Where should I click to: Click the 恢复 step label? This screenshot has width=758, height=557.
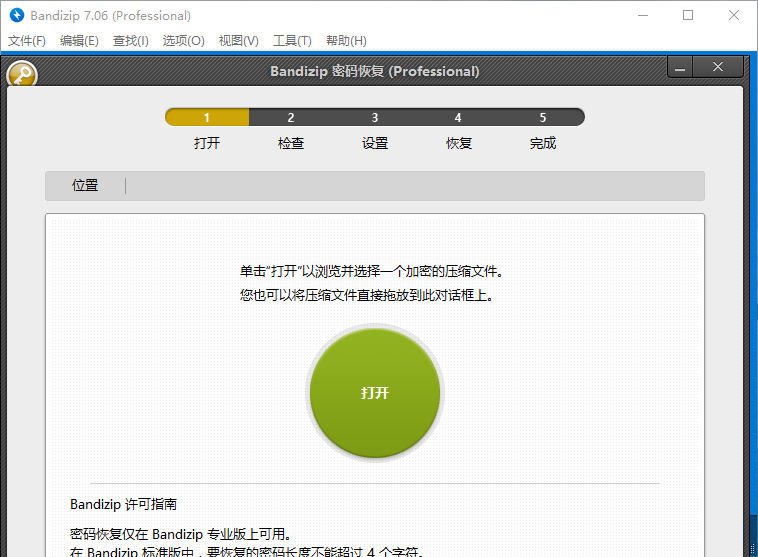click(x=459, y=143)
